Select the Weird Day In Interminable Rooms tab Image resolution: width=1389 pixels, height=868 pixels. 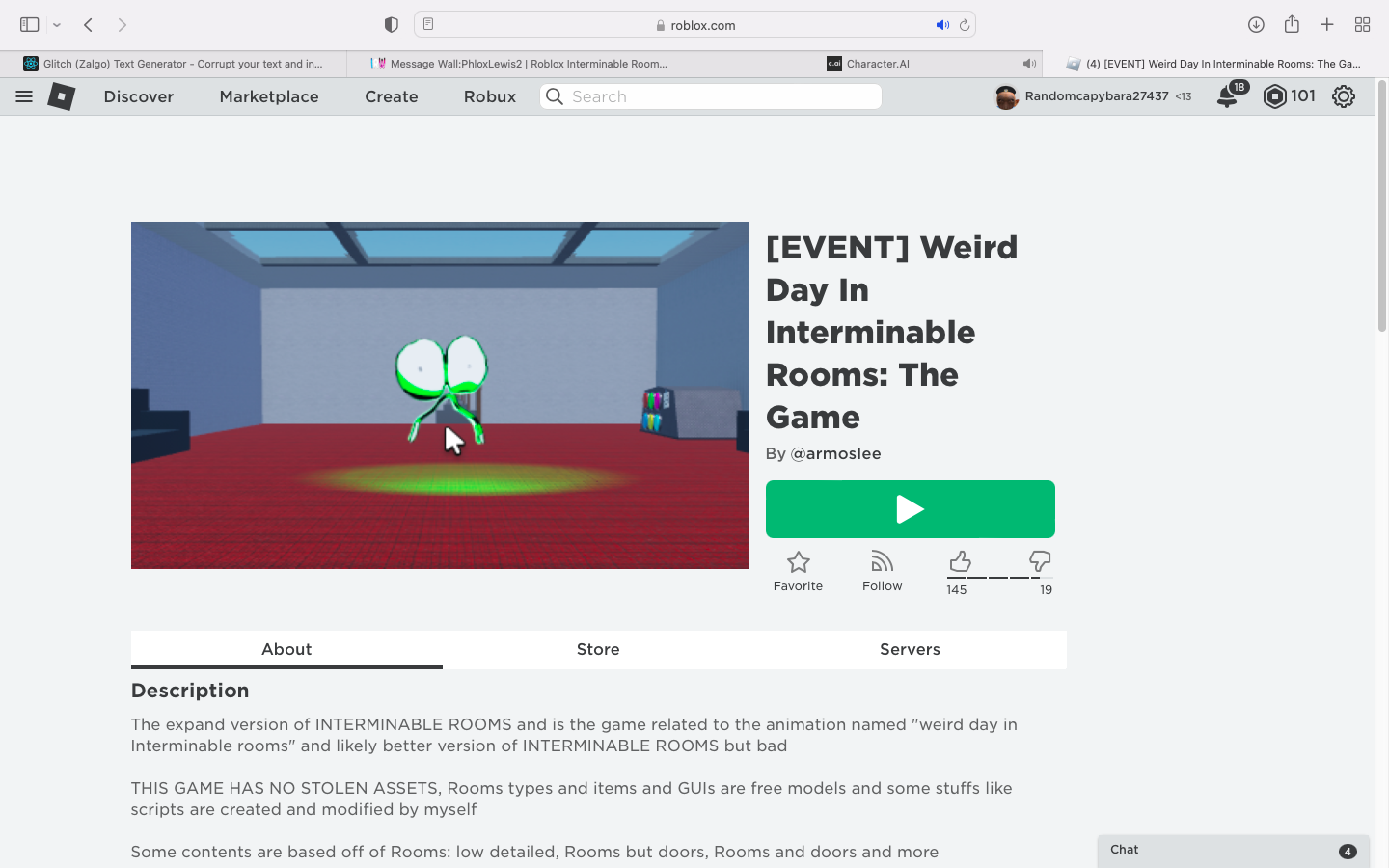[x=1215, y=64]
